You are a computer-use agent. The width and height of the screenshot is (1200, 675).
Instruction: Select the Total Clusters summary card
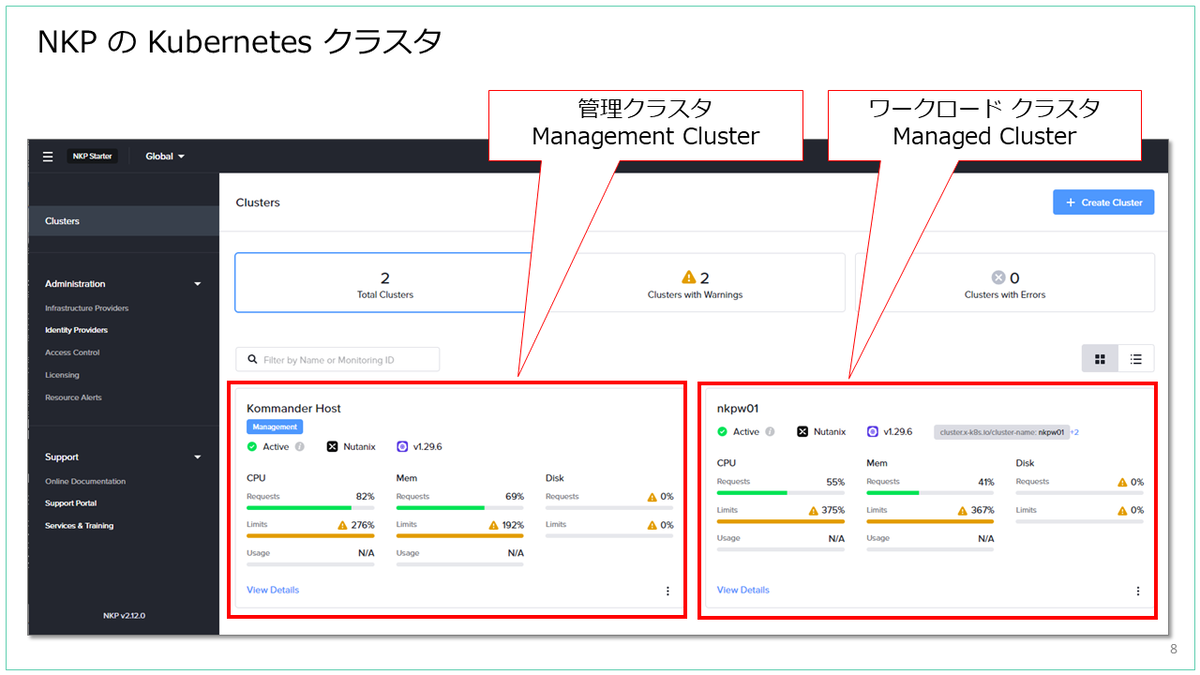click(385, 283)
